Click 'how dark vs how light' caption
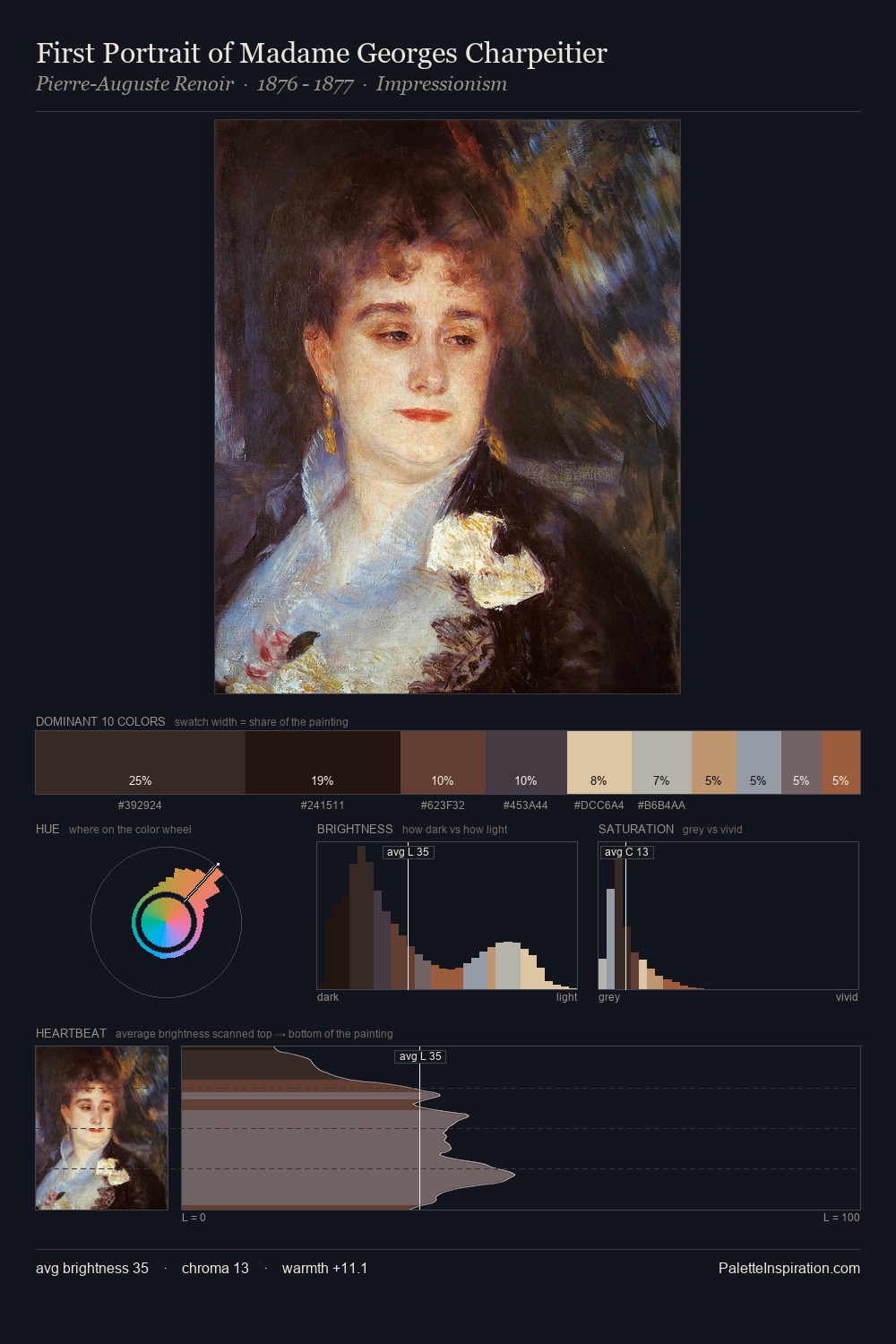 click(x=454, y=830)
